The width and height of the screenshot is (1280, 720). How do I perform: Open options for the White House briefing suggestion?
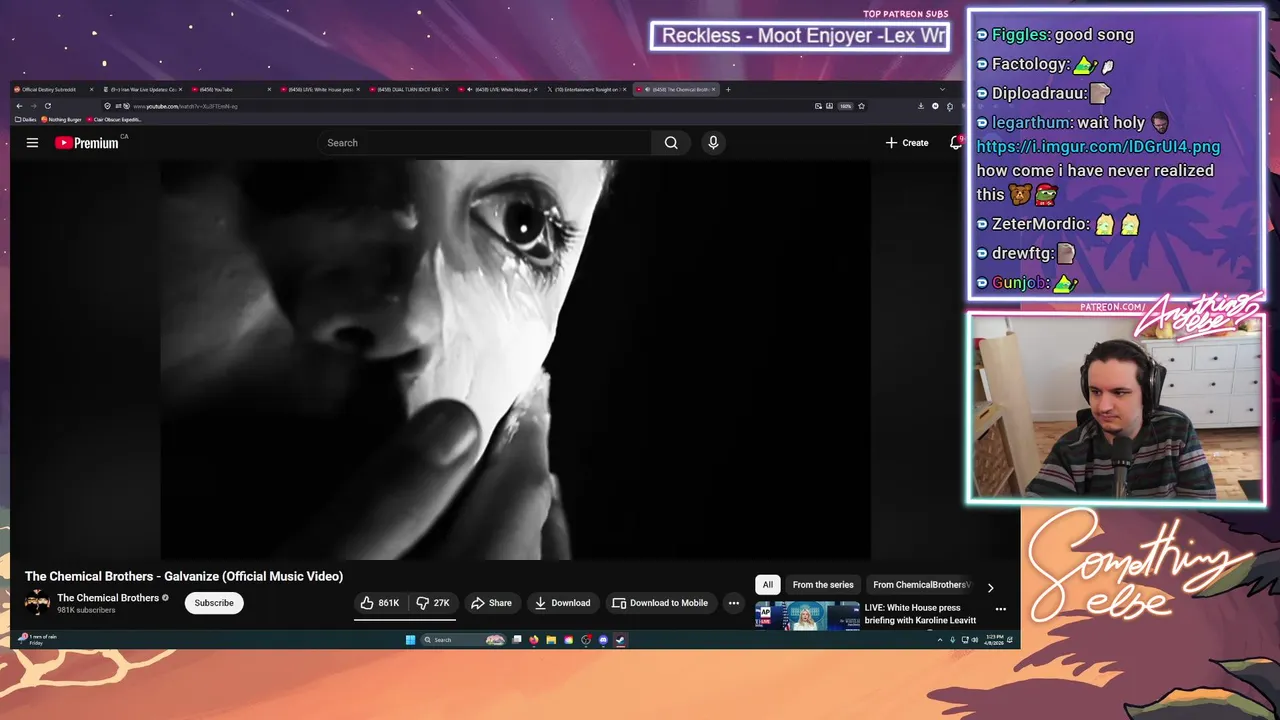[x=1000, y=609]
